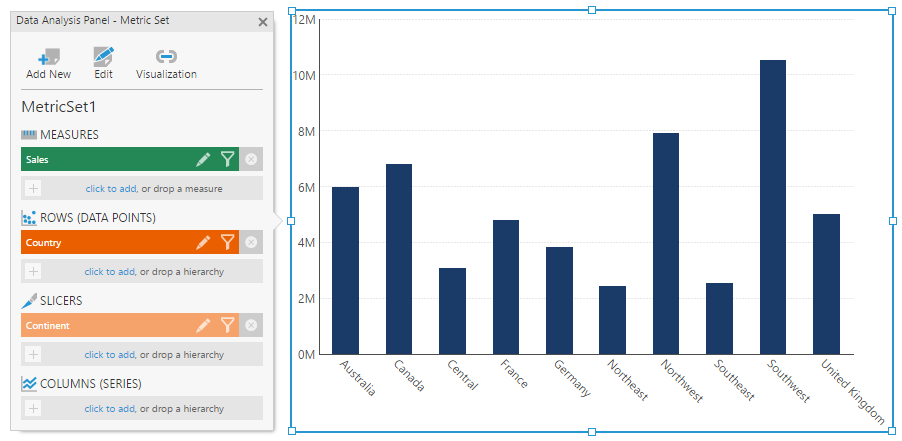Open filter for the Sales measure
Image resolution: width=902 pixels, height=441 pixels.
[227, 159]
